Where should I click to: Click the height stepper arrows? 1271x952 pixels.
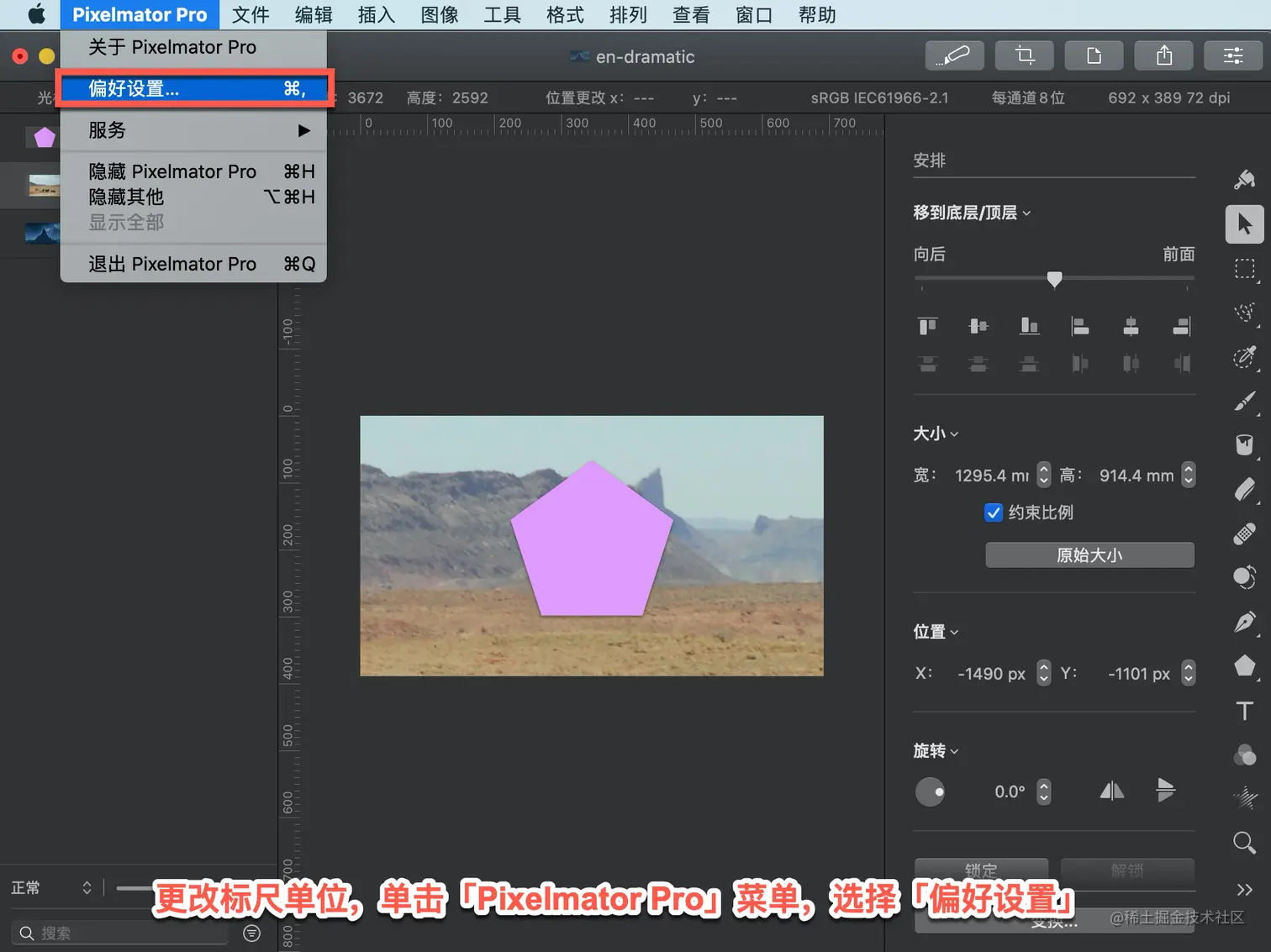click(1188, 476)
